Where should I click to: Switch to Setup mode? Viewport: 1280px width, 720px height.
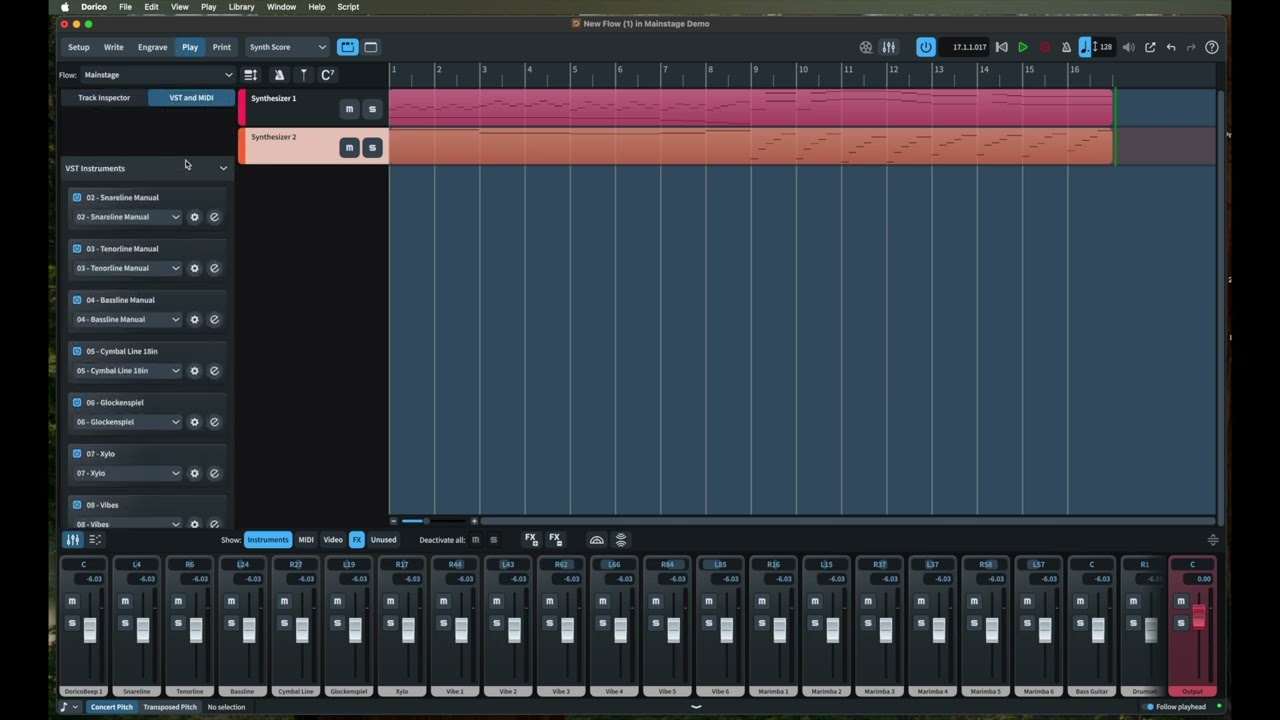(78, 47)
